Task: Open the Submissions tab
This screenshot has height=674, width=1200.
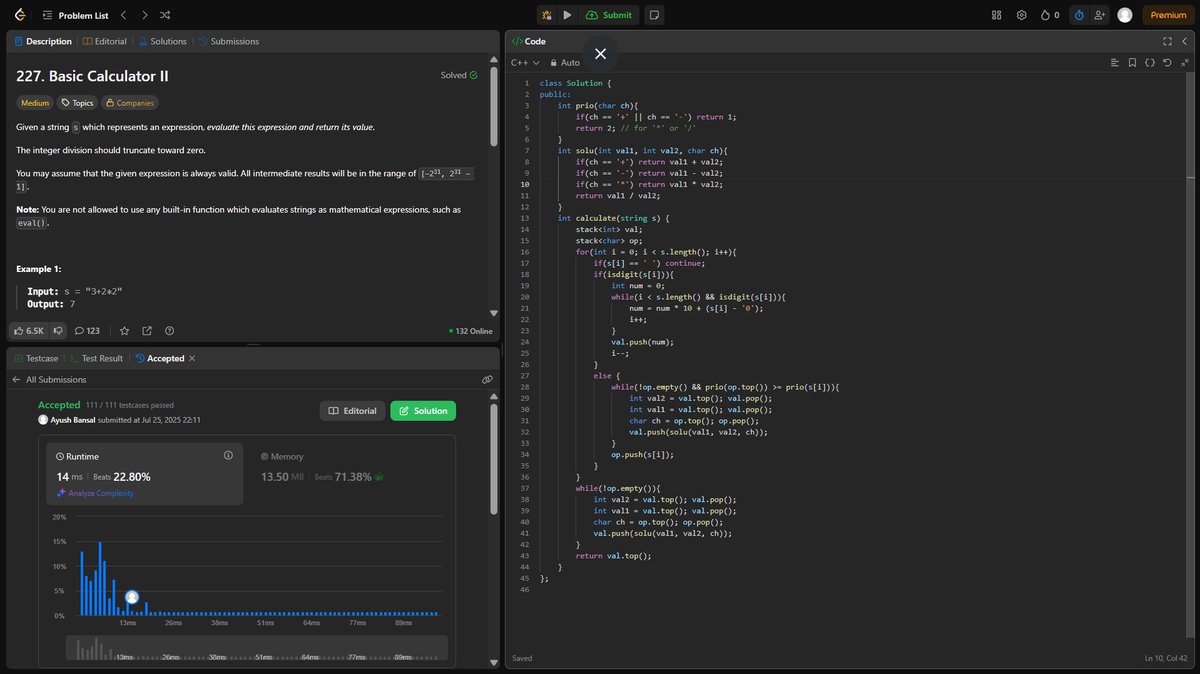Action: [229, 41]
